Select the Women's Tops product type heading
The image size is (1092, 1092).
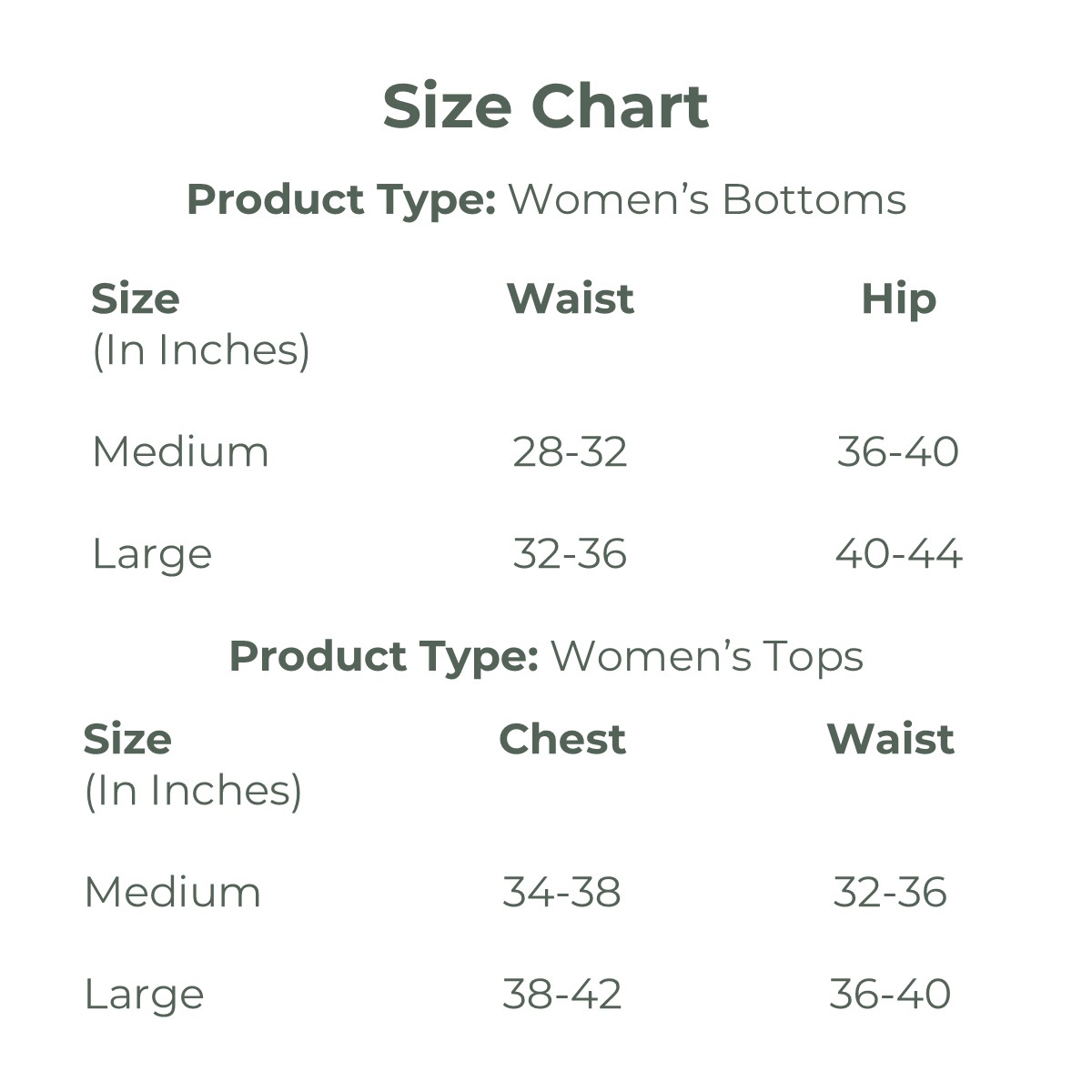546,656
